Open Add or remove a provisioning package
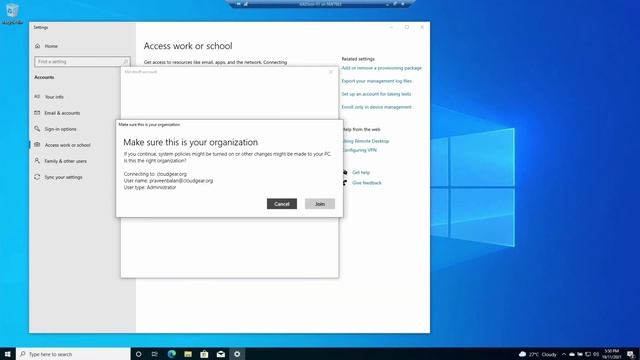Image resolution: width=640 pixels, height=360 pixels. click(x=381, y=68)
